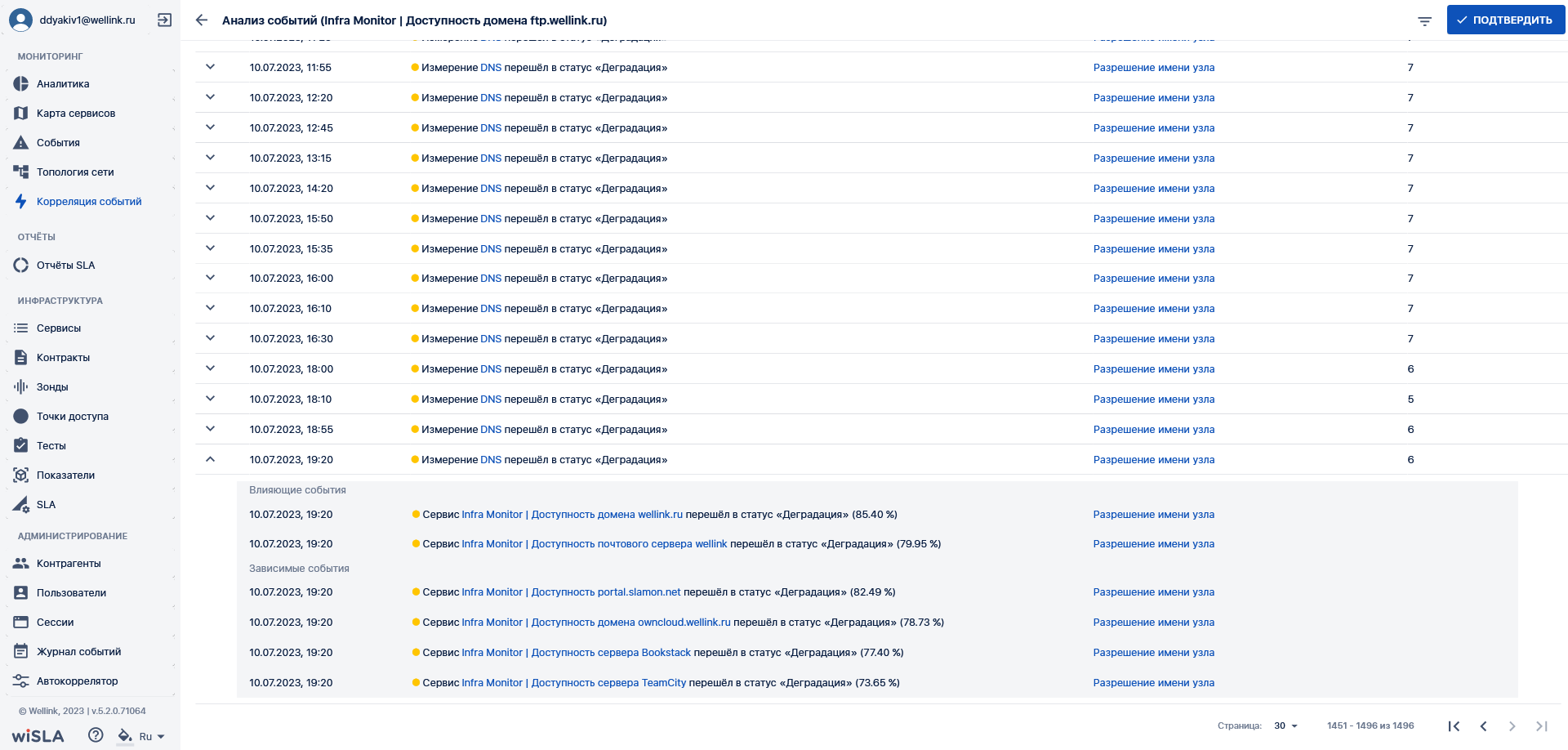This screenshot has height=750, width=1568.
Task: Jump to first page icon
Action: (x=1454, y=726)
